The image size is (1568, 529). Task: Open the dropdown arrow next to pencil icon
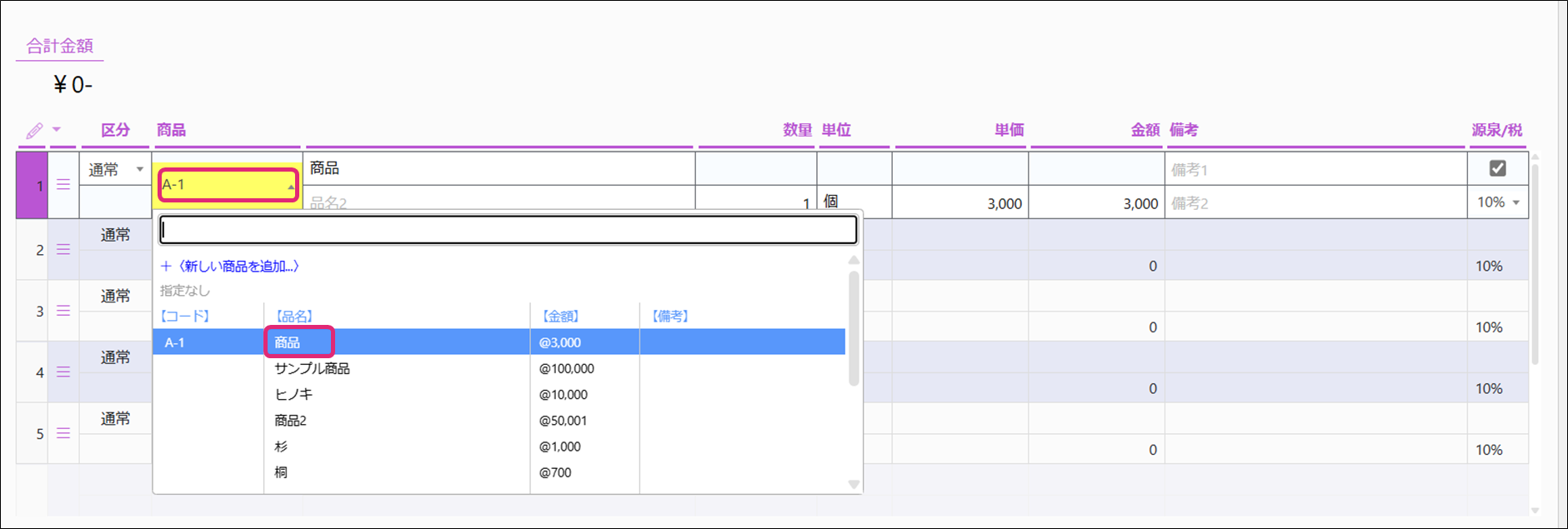click(x=57, y=130)
